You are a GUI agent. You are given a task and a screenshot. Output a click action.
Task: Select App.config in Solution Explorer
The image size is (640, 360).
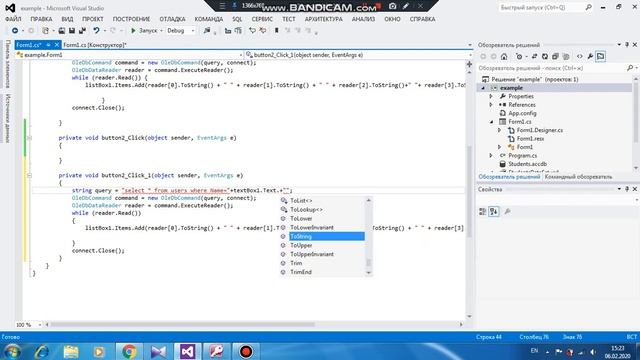click(522, 113)
